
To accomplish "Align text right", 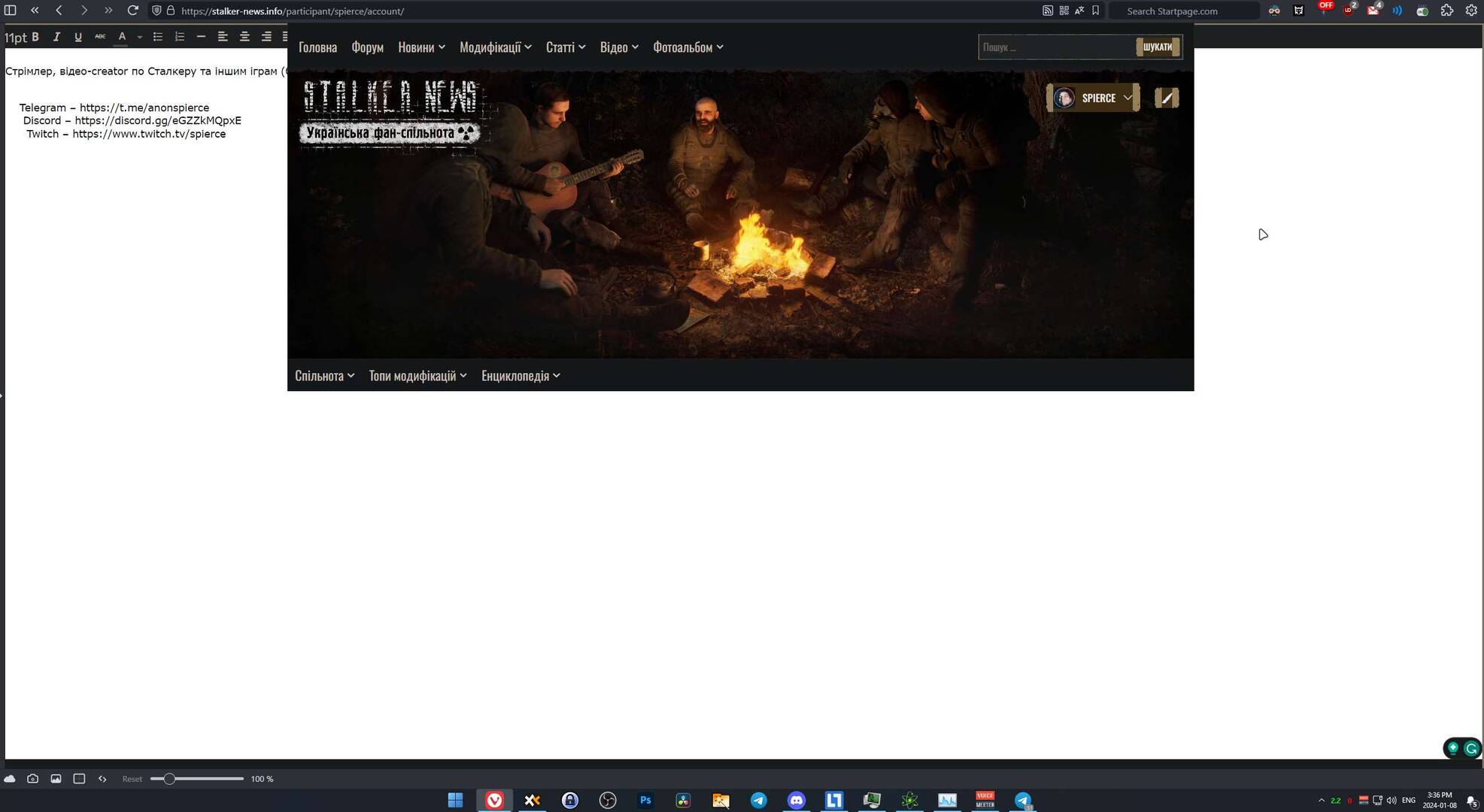I will coord(266,37).
